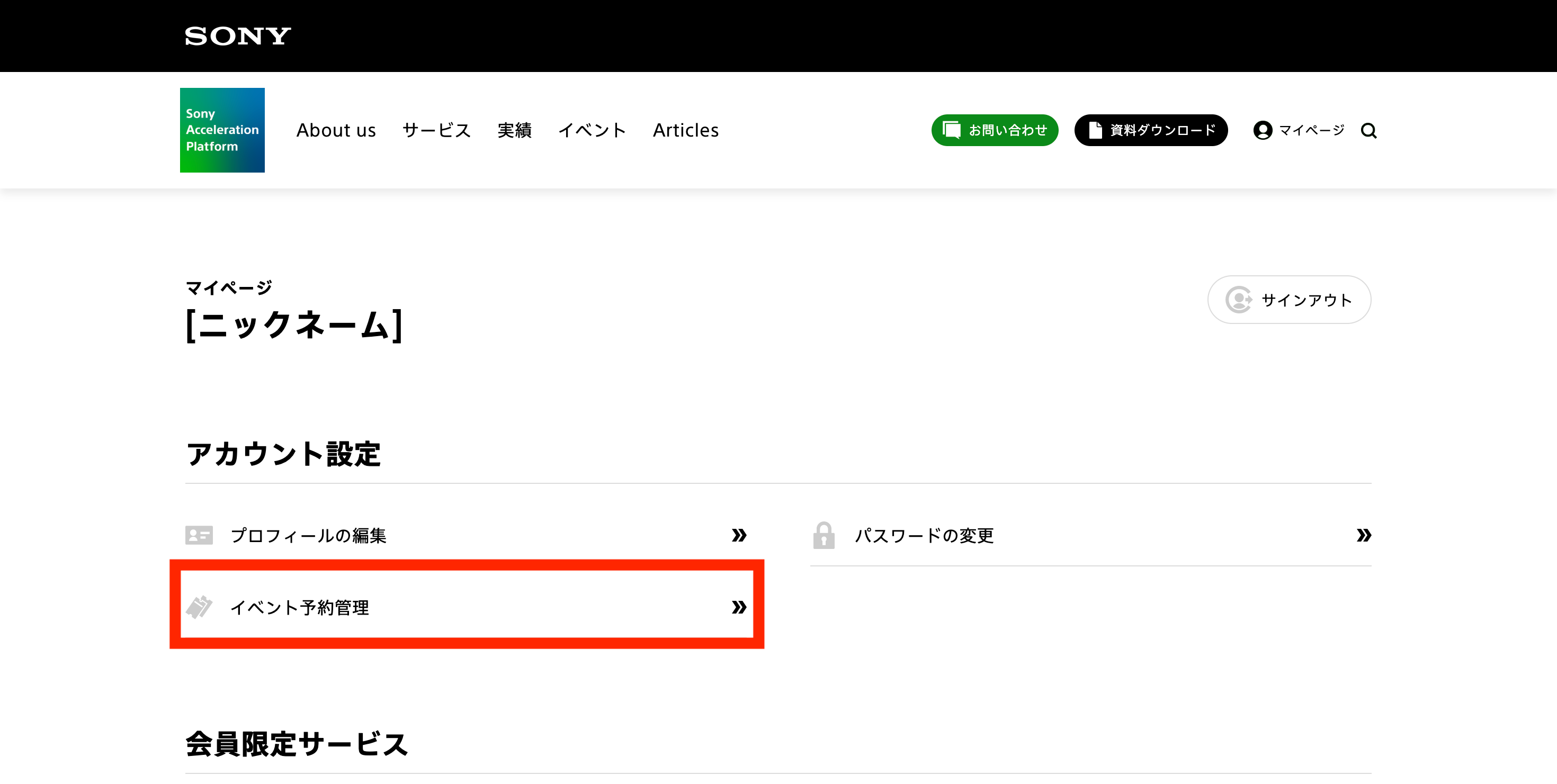Click the padlock icon beside パスワードの変更

[824, 535]
